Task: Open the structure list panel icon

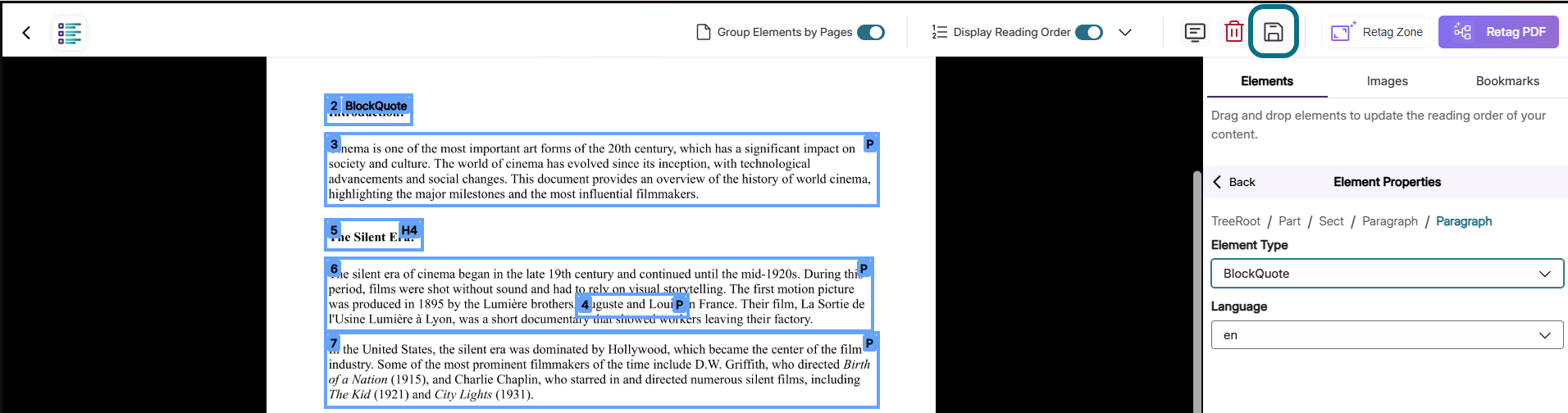Action: [x=70, y=33]
